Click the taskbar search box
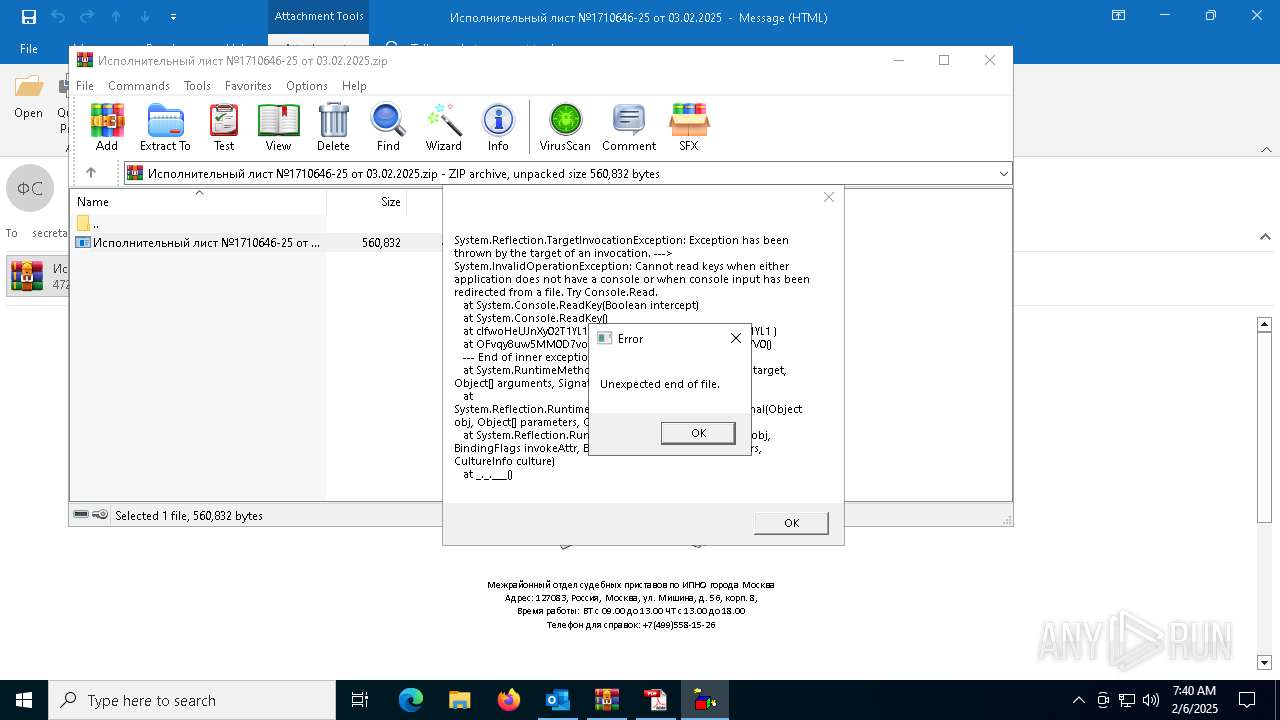The height and width of the screenshot is (720, 1280). coord(192,700)
